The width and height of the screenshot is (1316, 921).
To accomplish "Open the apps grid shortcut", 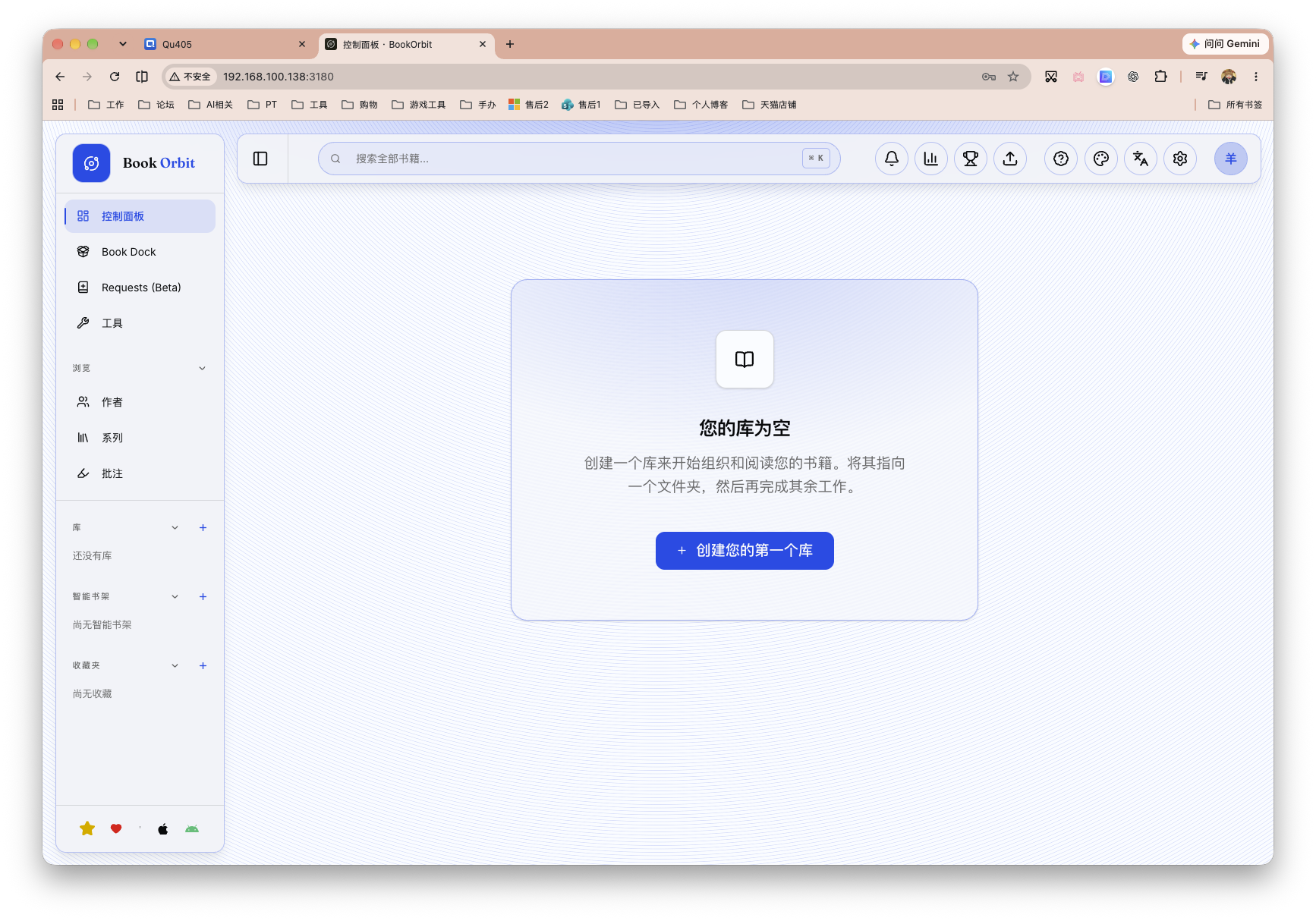I will coord(58,105).
